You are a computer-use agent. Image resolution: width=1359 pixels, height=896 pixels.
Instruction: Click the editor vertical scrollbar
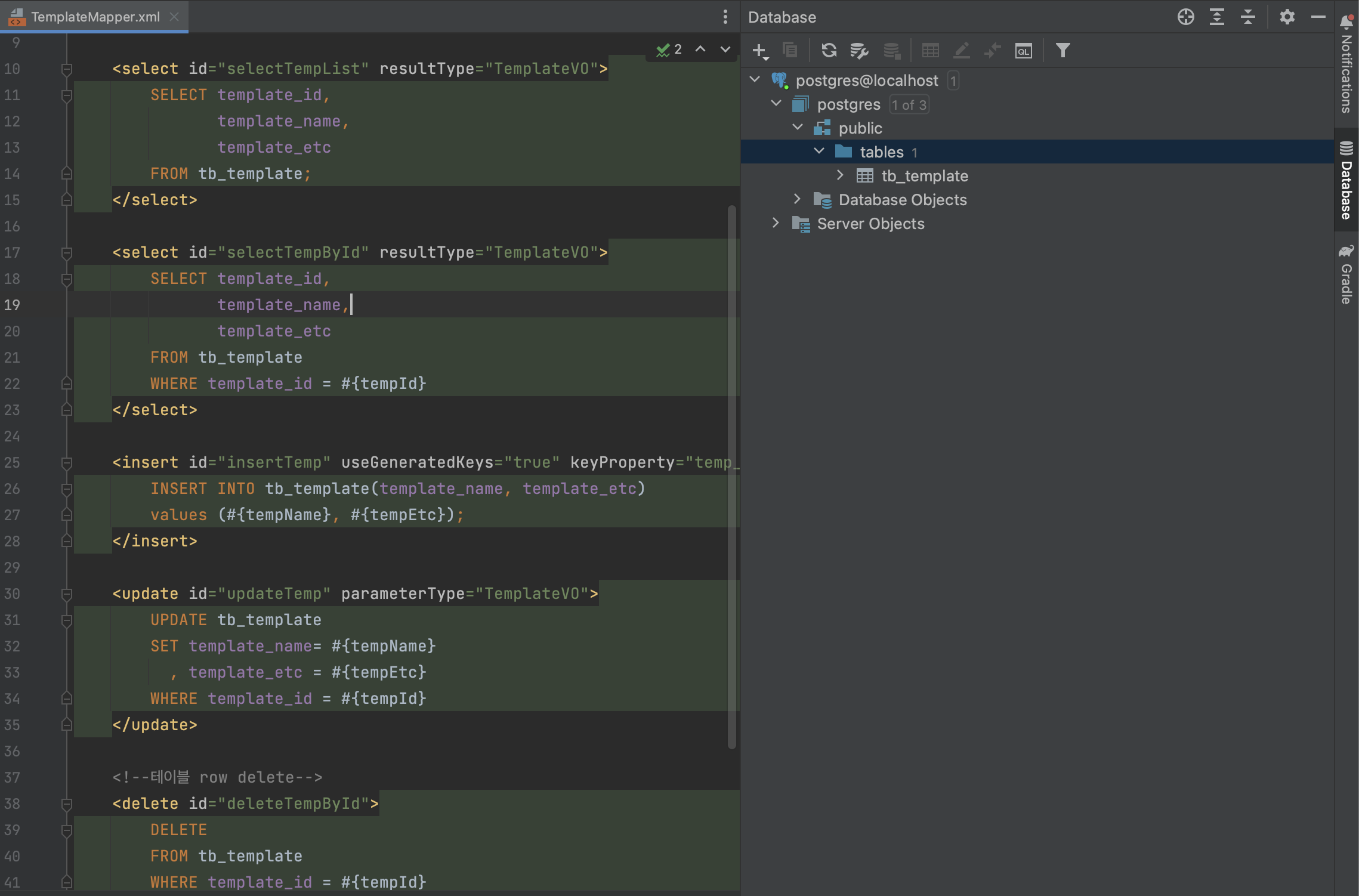pyautogui.click(x=732, y=477)
